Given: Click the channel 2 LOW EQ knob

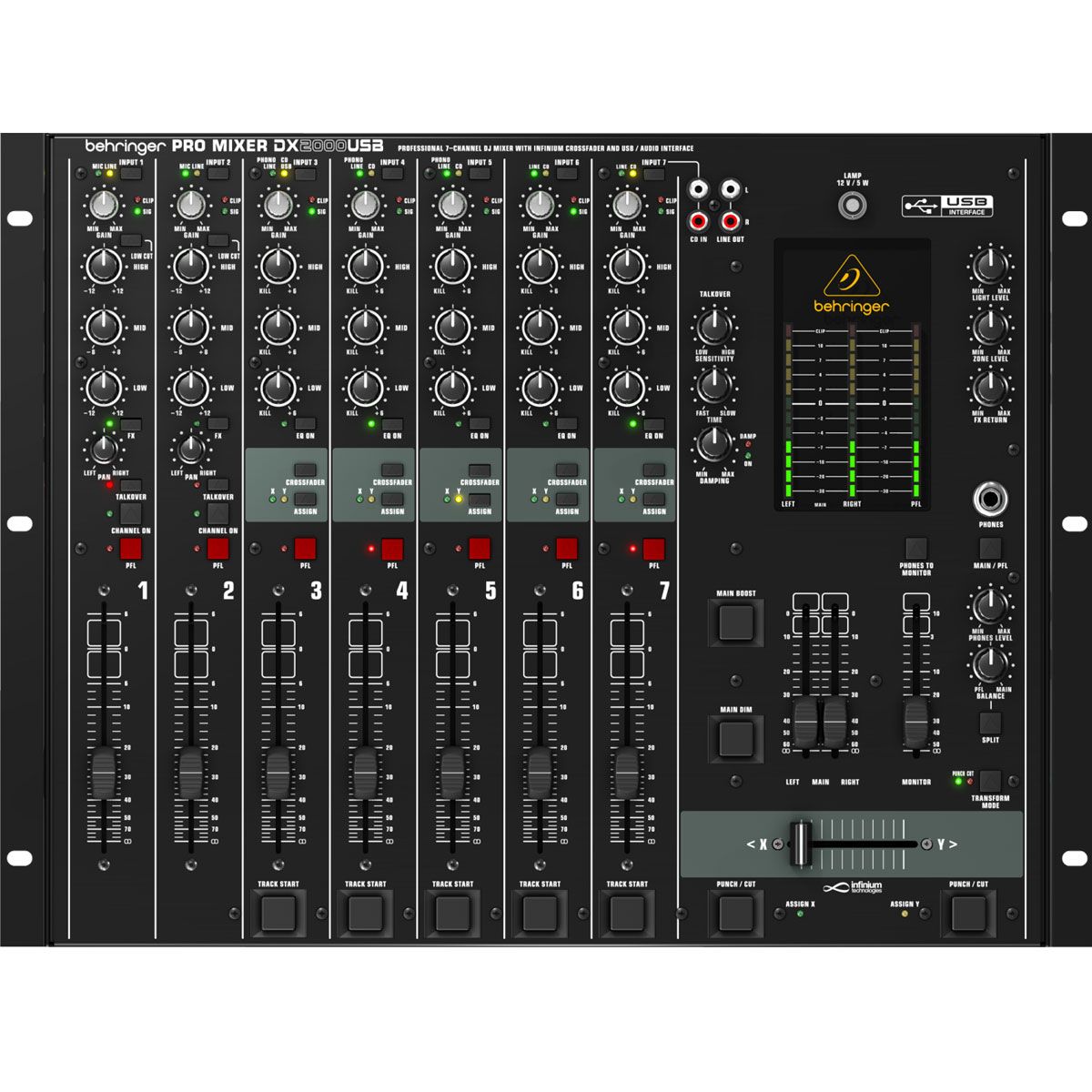Looking at the screenshot, I should pos(190,387).
